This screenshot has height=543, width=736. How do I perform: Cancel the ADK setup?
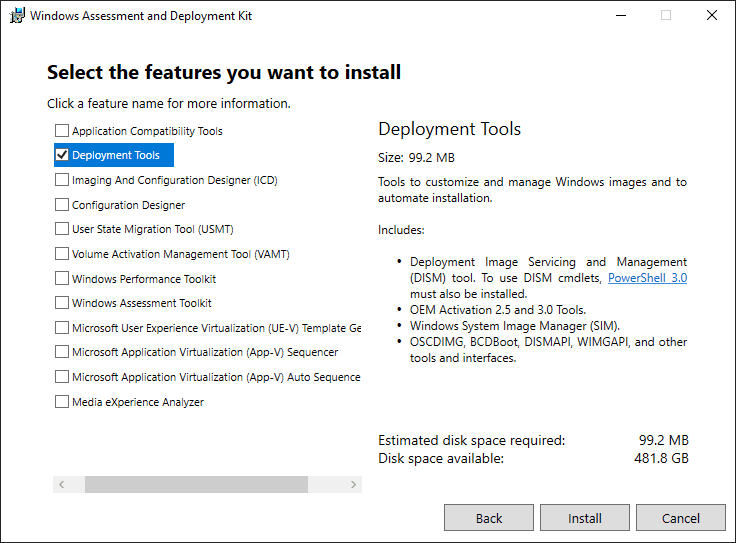click(681, 518)
